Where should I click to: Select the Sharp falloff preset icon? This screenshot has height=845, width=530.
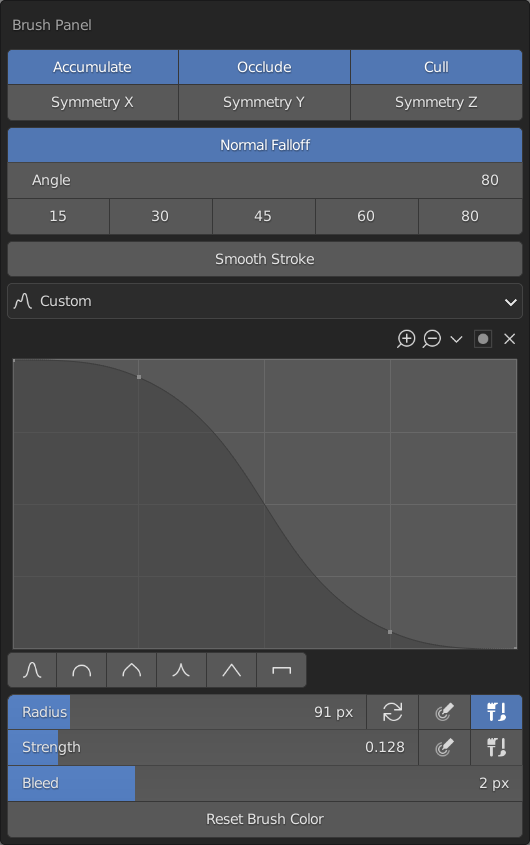(181, 670)
